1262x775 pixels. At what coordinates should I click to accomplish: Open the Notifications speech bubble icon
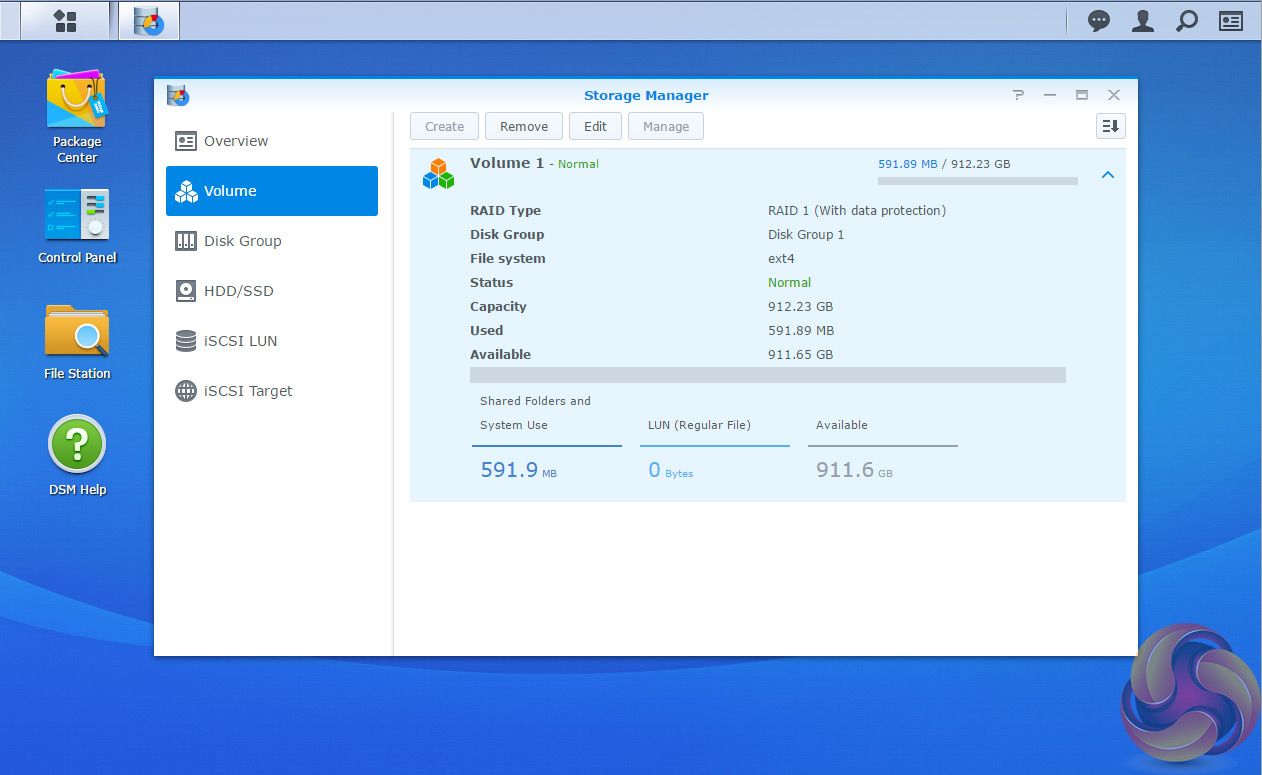1099,21
